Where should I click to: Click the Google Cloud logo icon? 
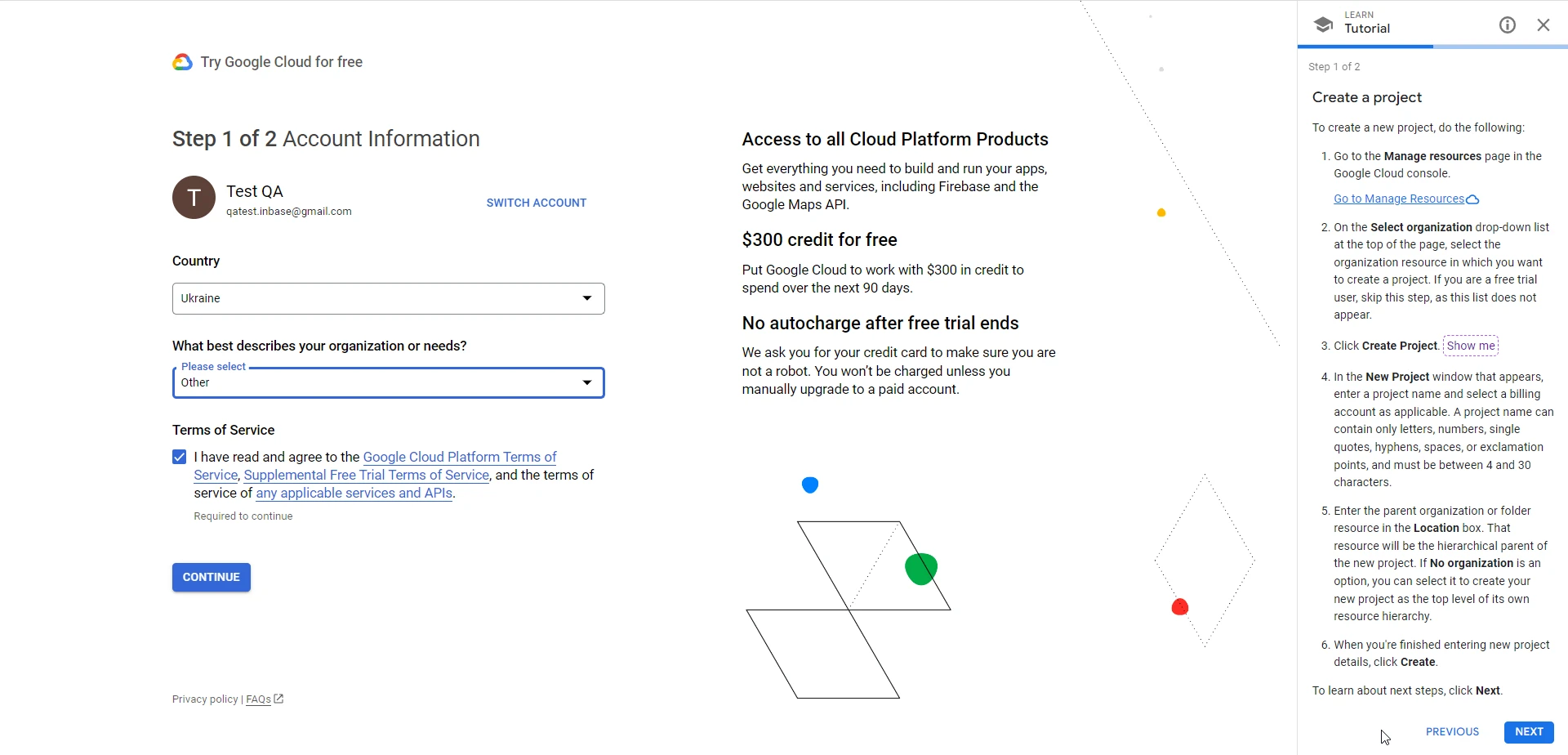click(182, 62)
